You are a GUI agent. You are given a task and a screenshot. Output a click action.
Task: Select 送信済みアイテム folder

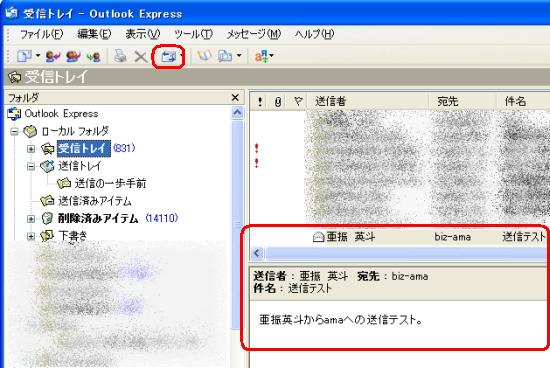coord(95,201)
